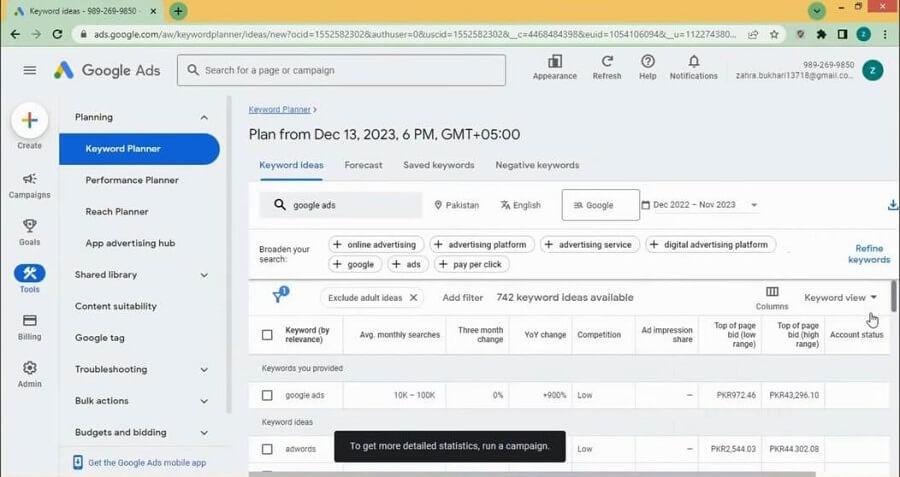Click the Keyword Planner breadcrumb link
Screen dimensions: 900x477
click(x=280, y=110)
